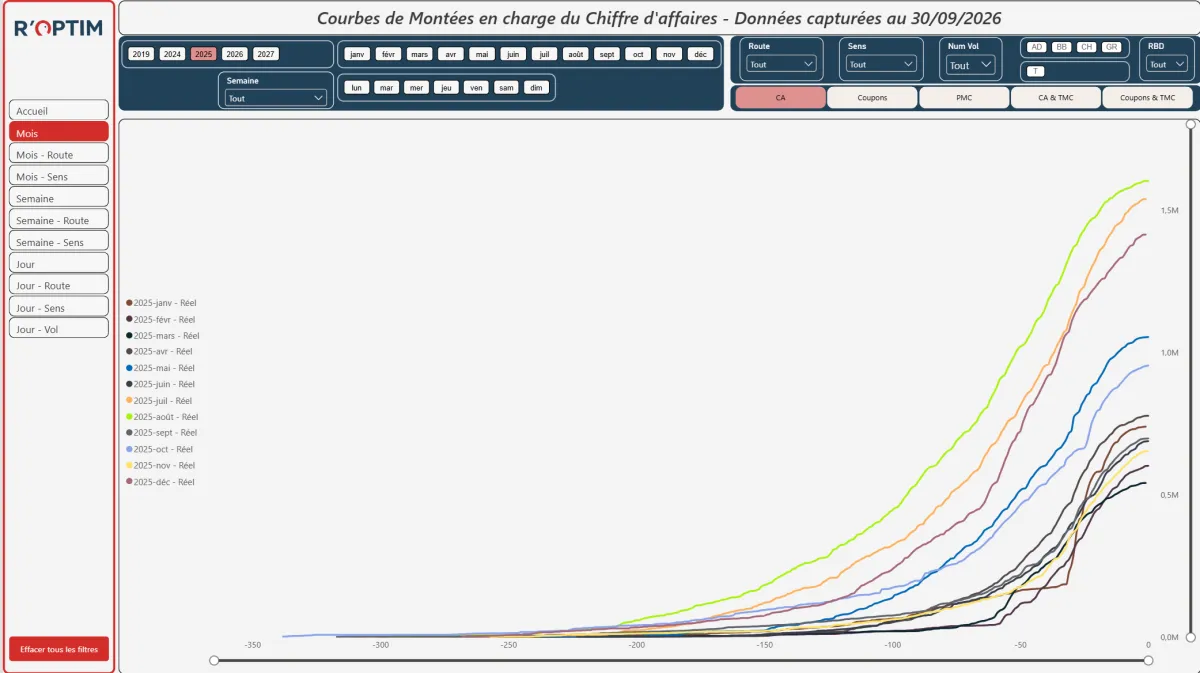1200x673 pixels.
Task: Filter on month févr
Action: tap(389, 54)
